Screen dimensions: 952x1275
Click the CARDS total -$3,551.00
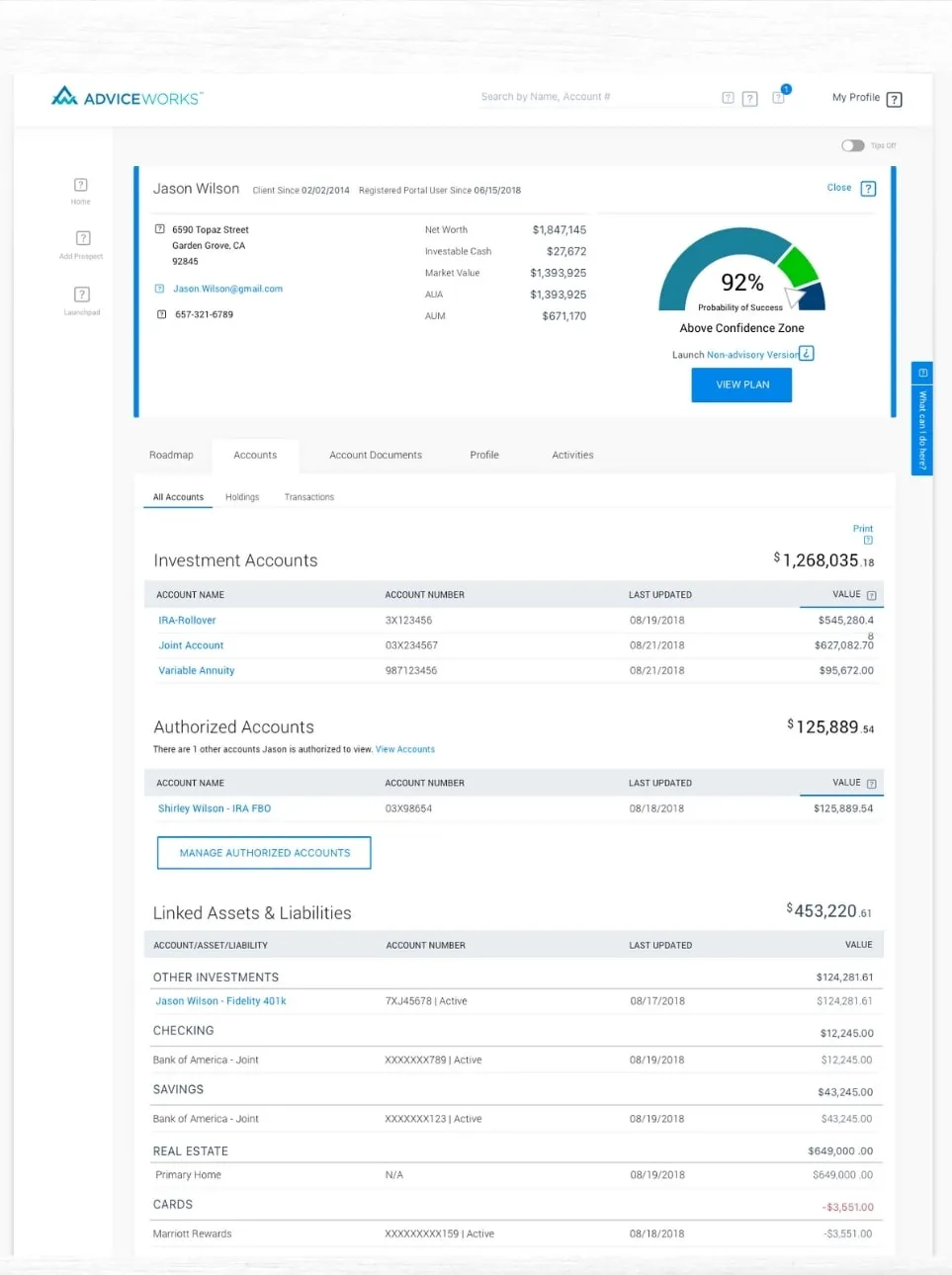(847, 1207)
